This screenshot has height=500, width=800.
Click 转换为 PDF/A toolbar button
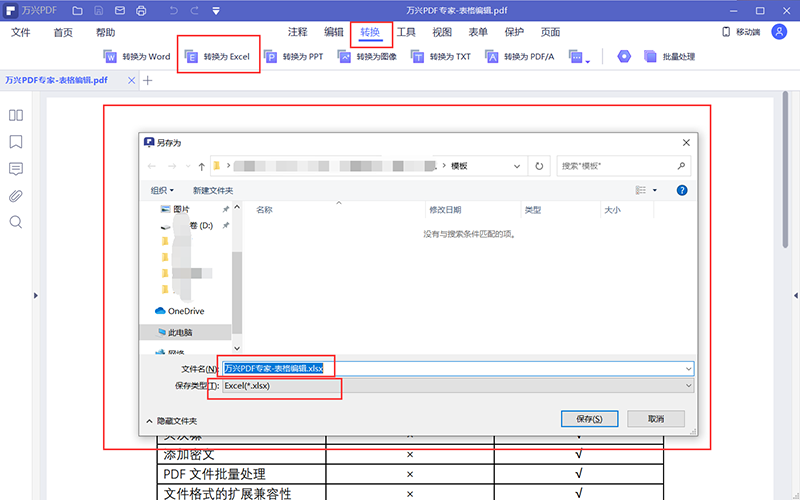point(519,57)
